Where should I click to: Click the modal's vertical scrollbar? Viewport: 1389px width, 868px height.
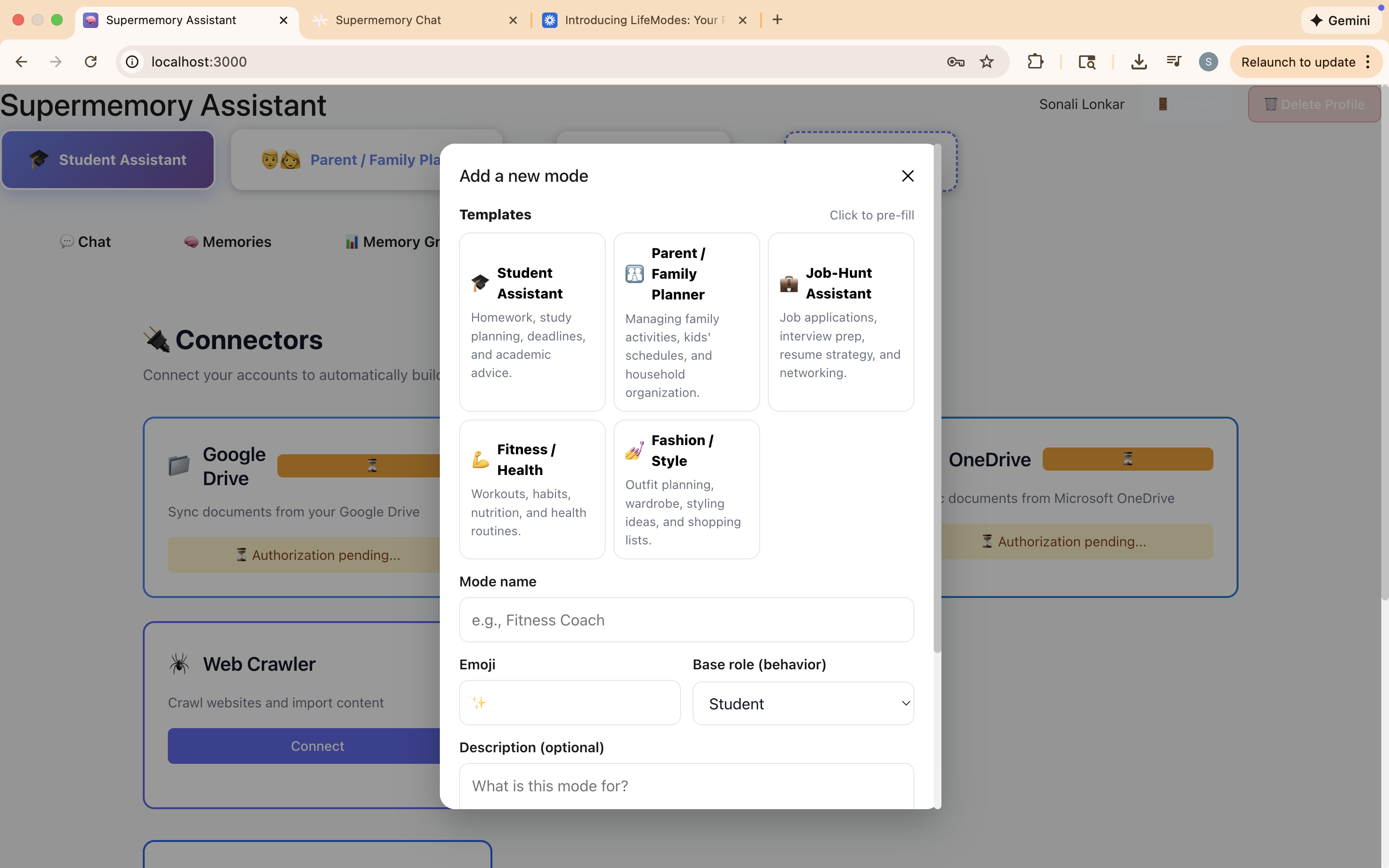[x=937, y=402]
